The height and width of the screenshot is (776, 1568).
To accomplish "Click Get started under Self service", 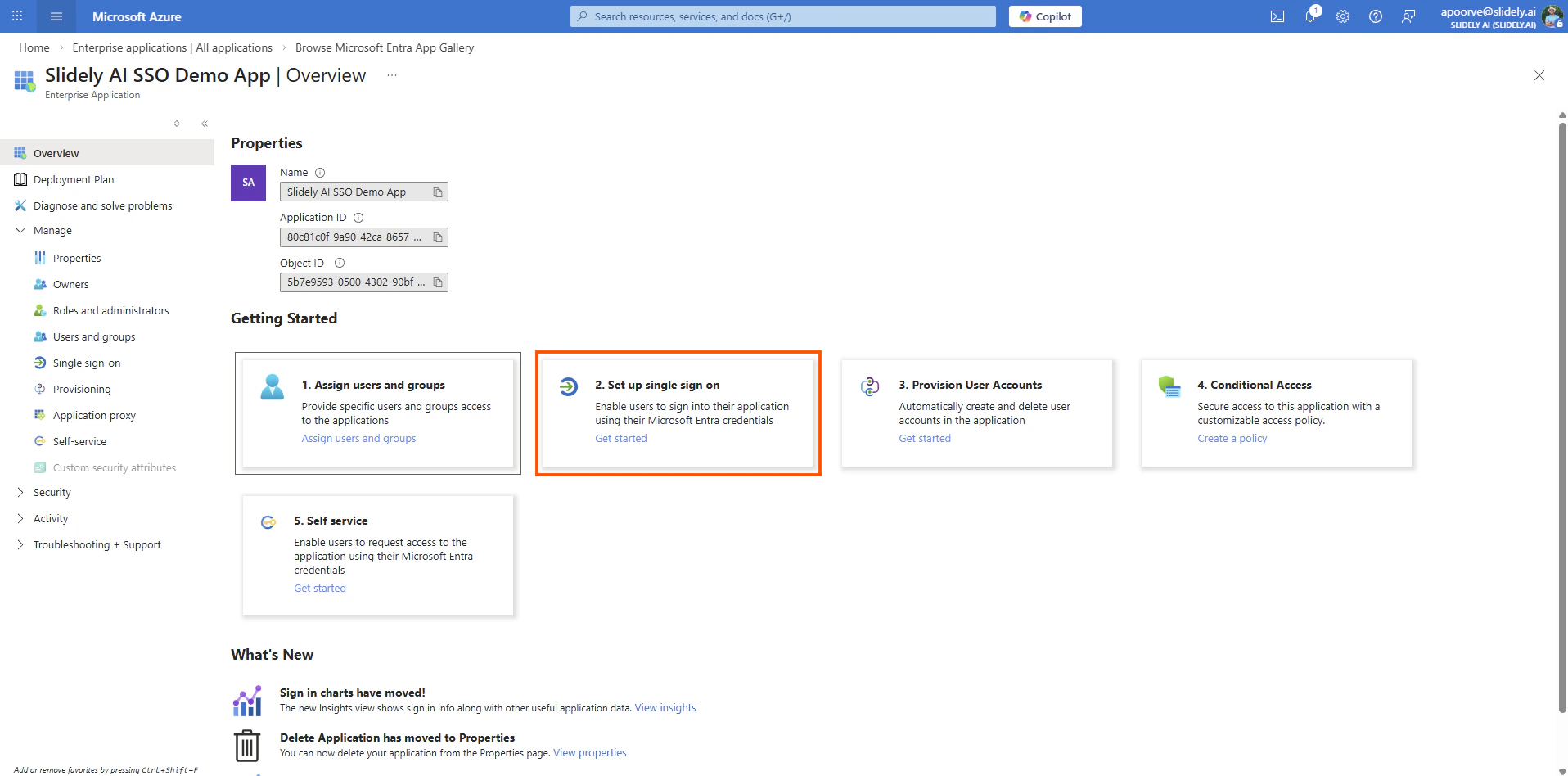I will click(x=320, y=589).
